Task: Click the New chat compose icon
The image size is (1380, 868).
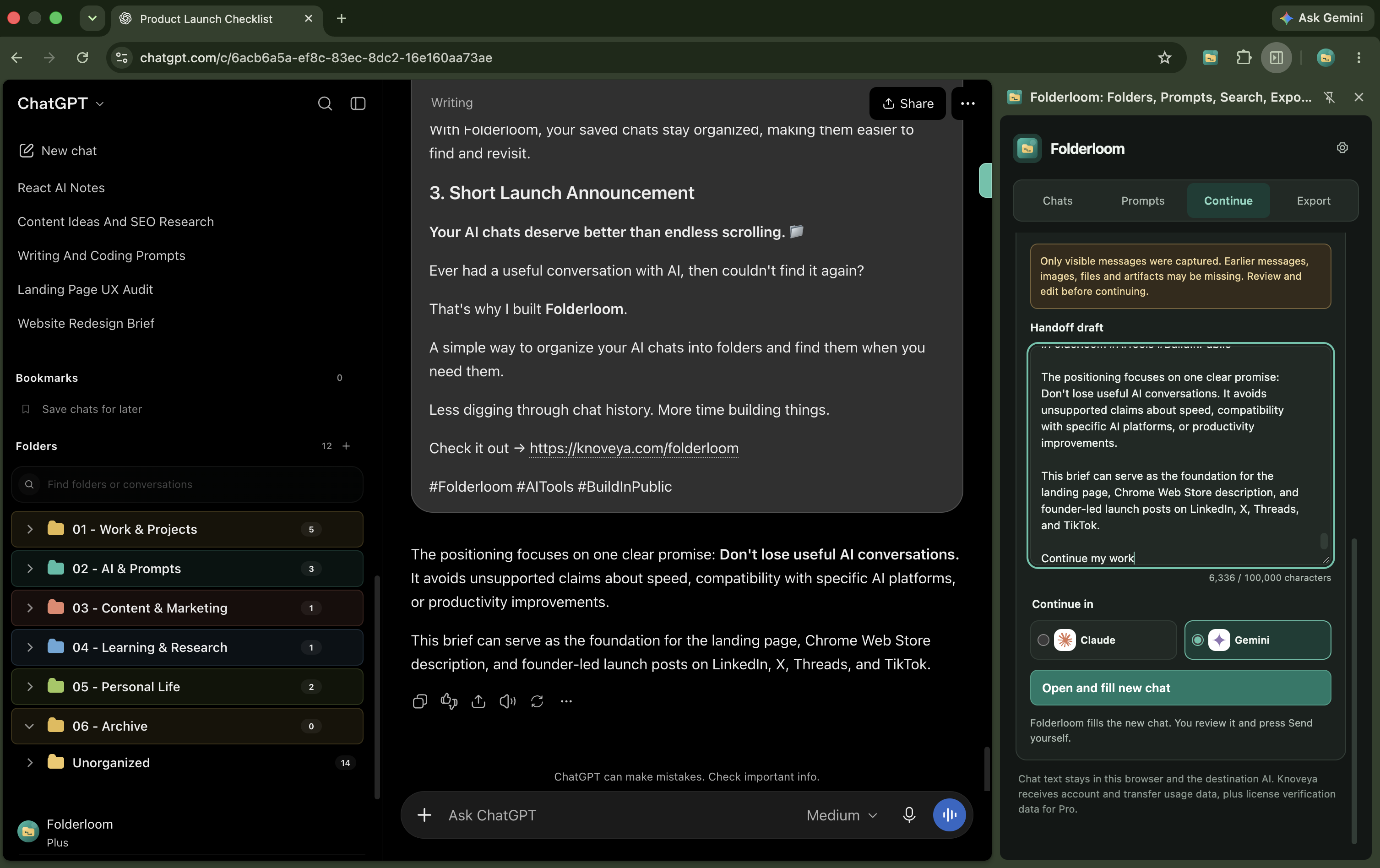Action: [x=27, y=151]
